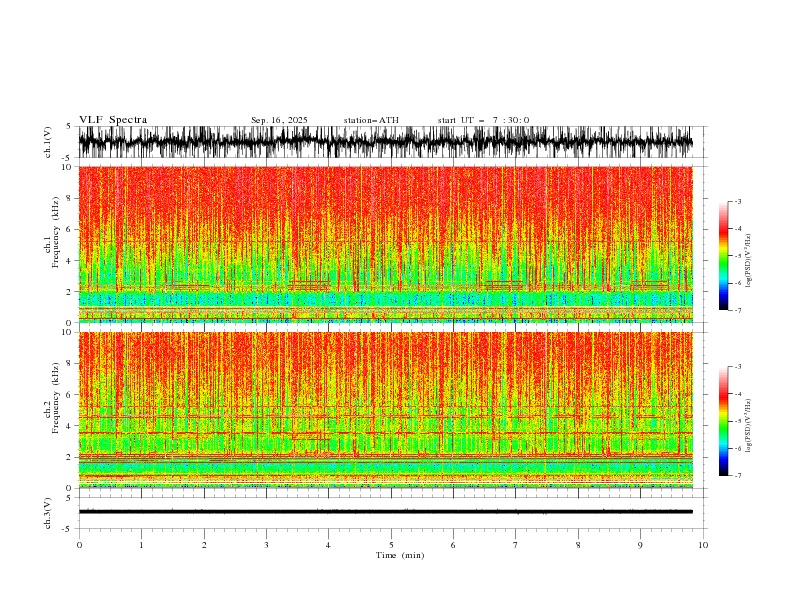
Task: Click the 'ch.1(V)' waveform axis label
Action: (x=48, y=142)
